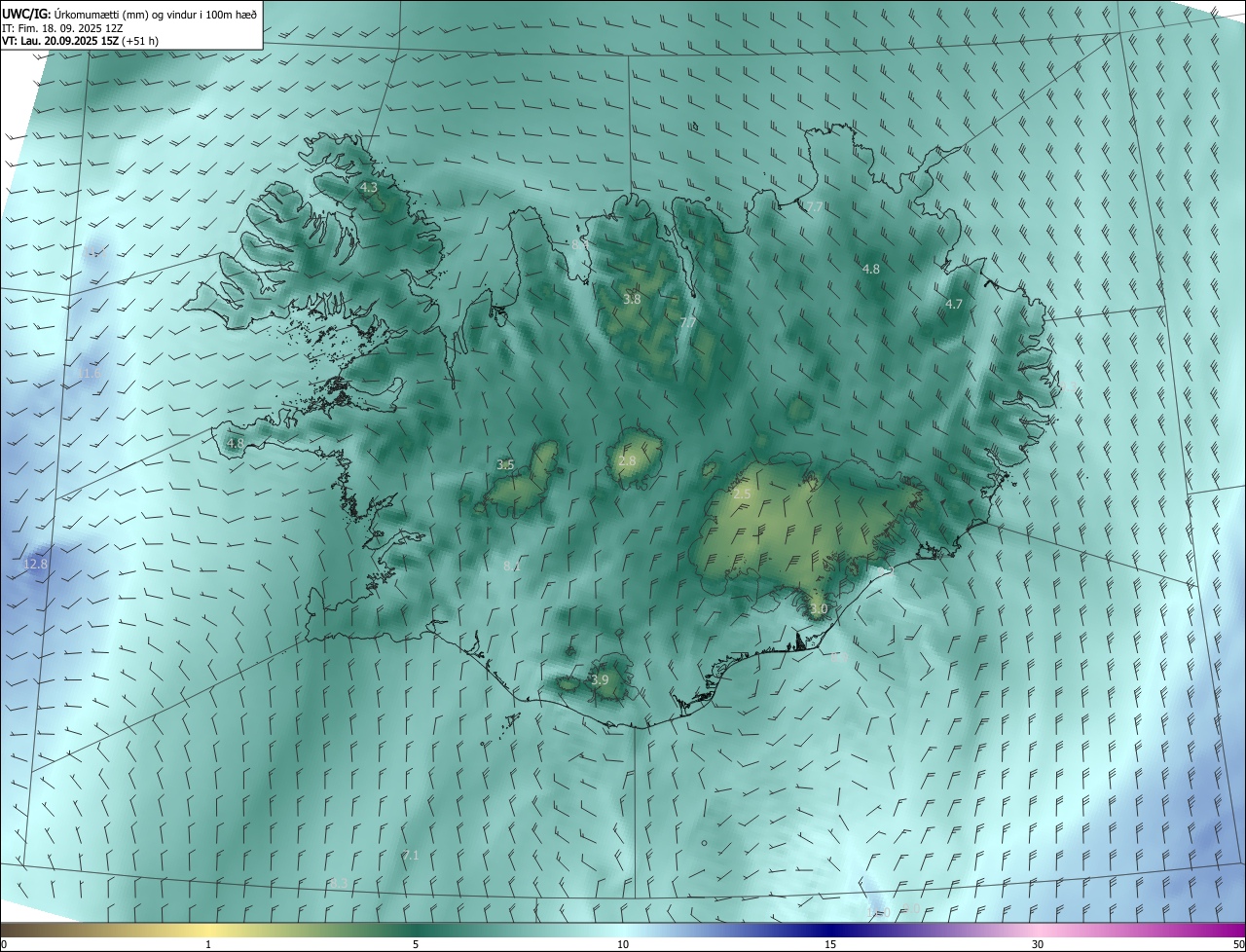The height and width of the screenshot is (952, 1246).
Task: Select the valid time line 'VT: Lau. 20.09.2025 15Z'
Action: point(60,41)
